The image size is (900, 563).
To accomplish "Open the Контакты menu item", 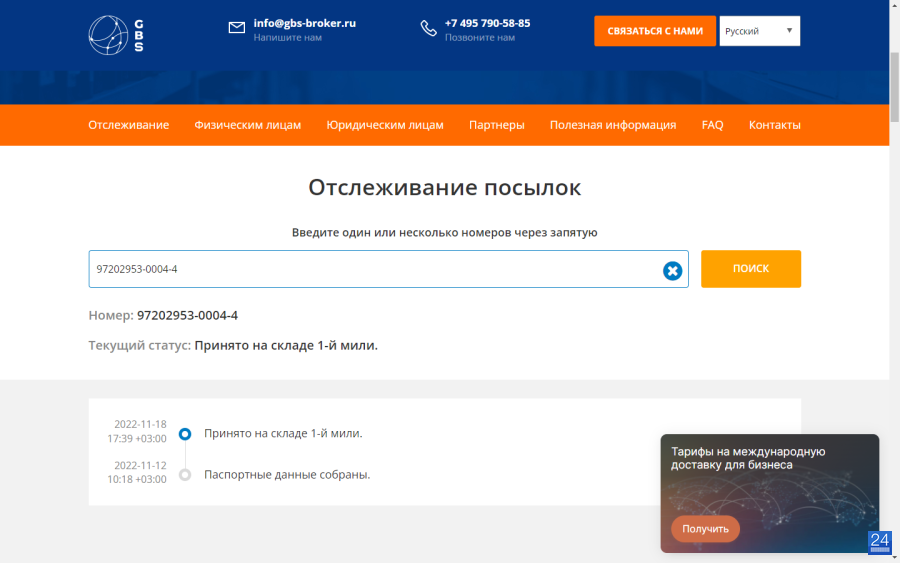I will 774,125.
